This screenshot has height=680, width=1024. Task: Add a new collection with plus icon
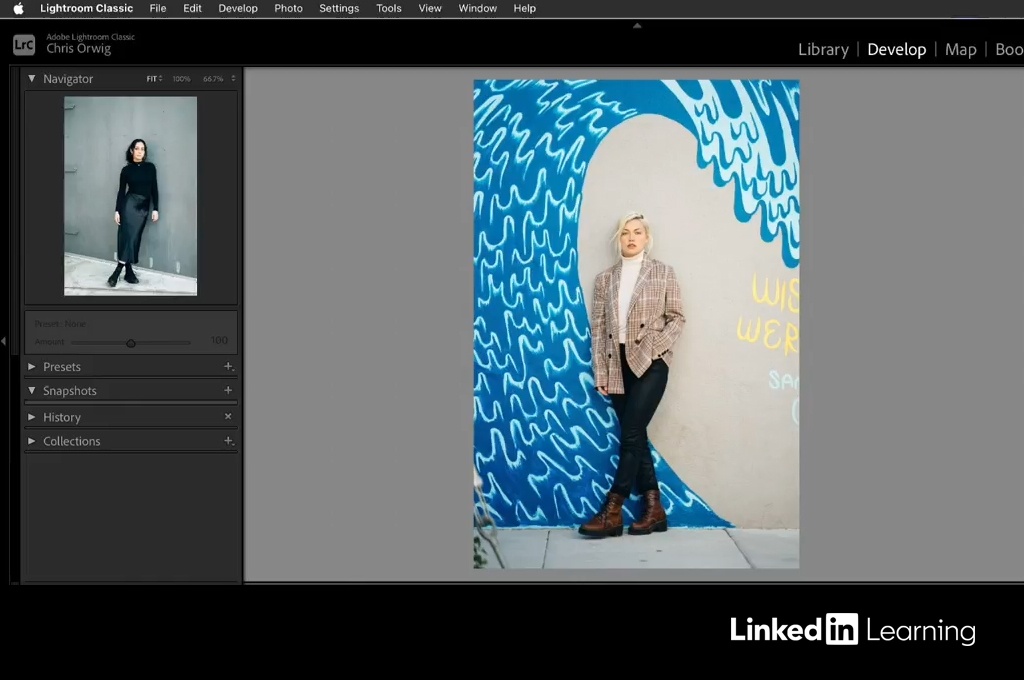click(228, 441)
